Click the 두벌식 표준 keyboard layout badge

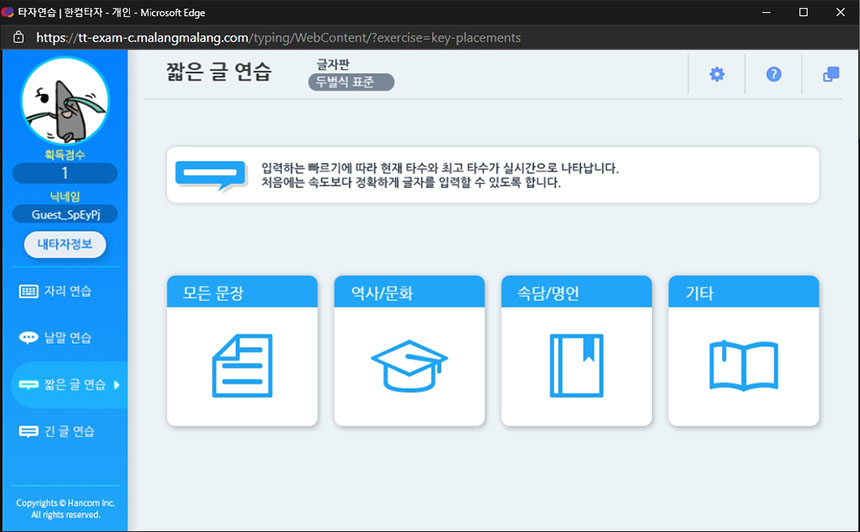[x=351, y=82]
